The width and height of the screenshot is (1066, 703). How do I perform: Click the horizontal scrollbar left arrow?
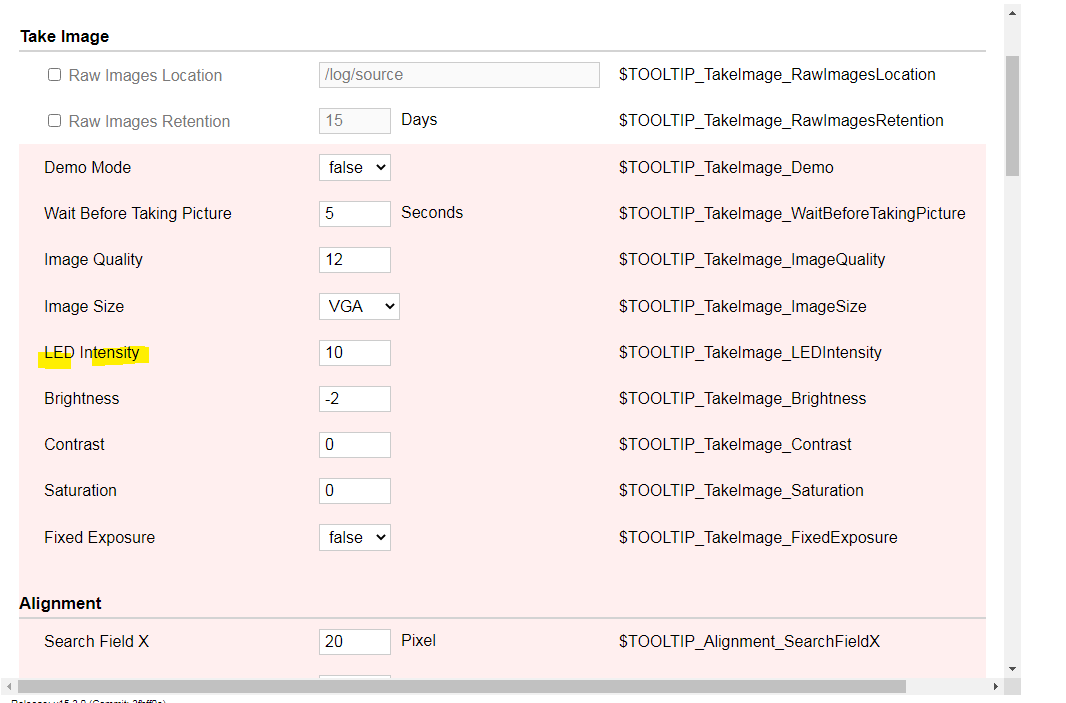(9, 686)
